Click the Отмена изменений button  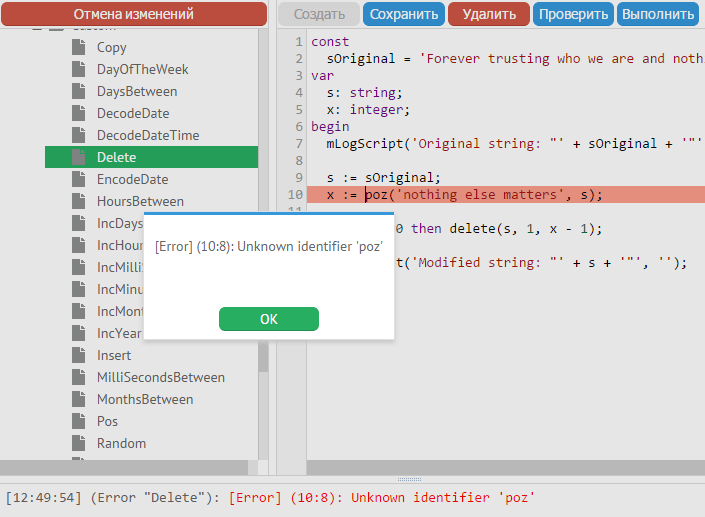point(133,14)
